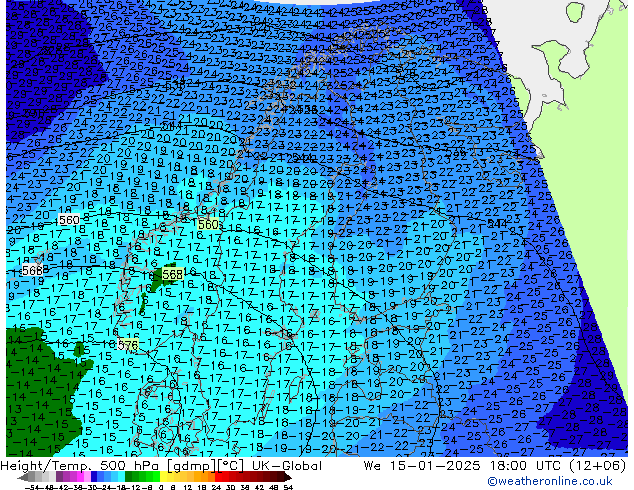Click the white 560 contour label
The width and height of the screenshot is (634, 490).
click(69, 220)
